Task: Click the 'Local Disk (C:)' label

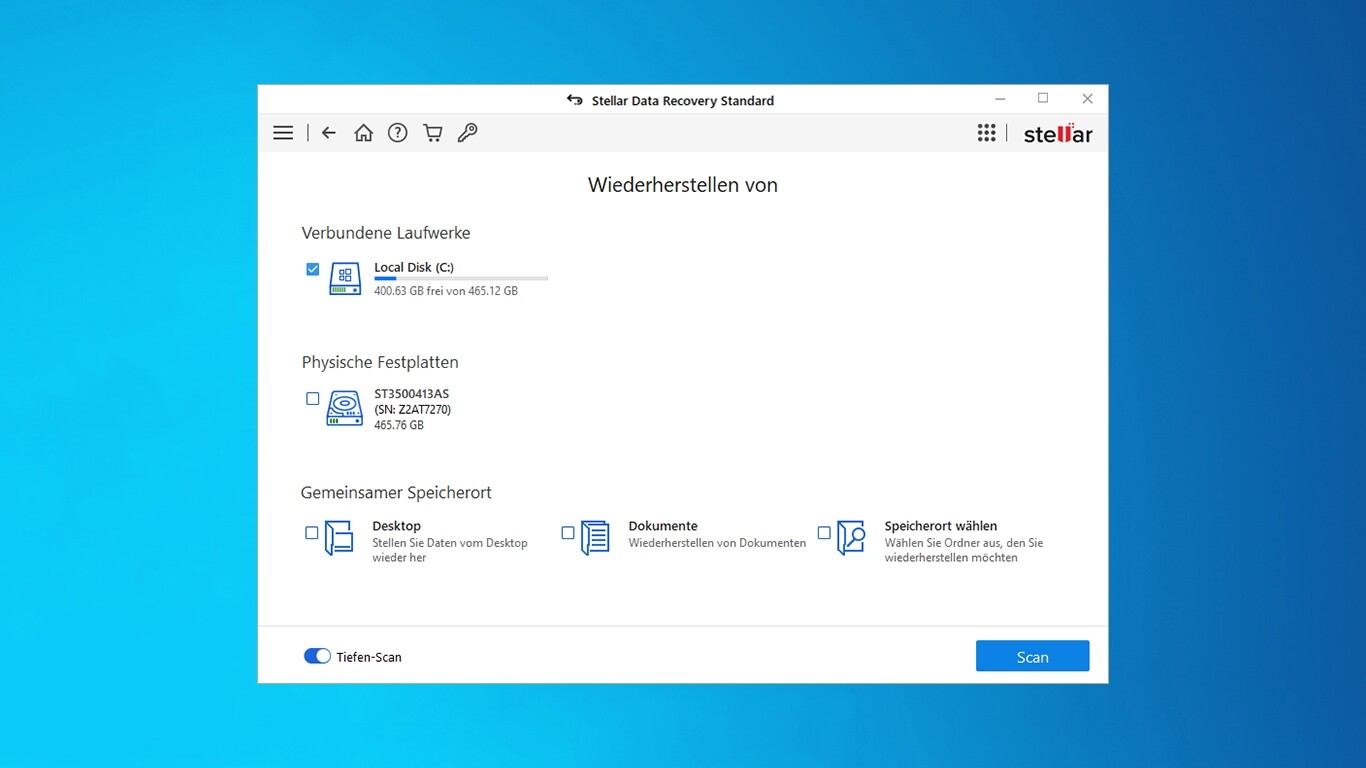Action: [414, 267]
